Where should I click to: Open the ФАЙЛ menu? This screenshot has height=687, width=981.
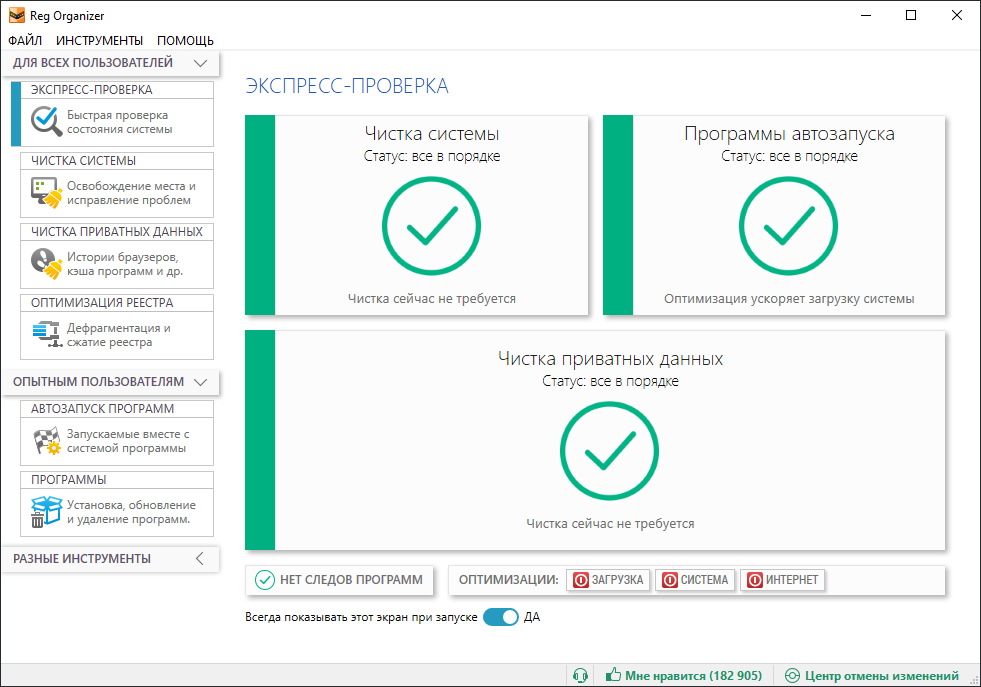tap(25, 41)
